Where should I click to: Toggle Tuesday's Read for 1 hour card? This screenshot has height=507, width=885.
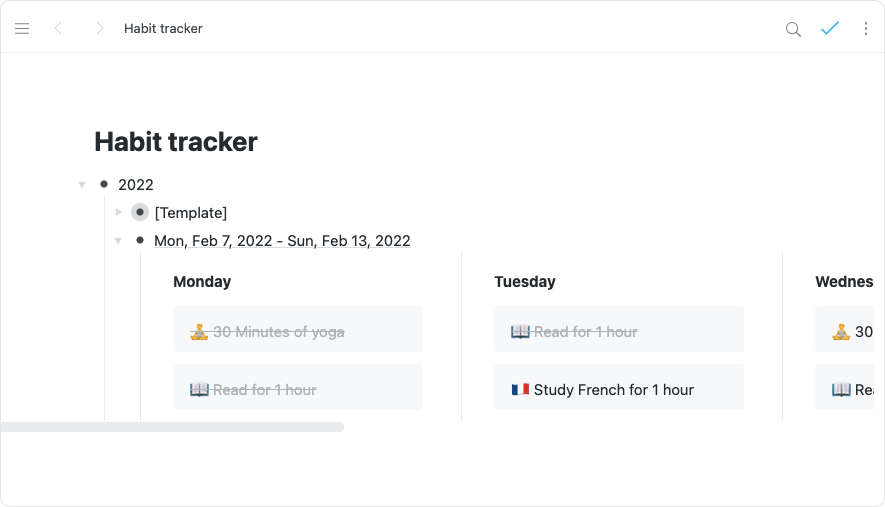point(618,331)
